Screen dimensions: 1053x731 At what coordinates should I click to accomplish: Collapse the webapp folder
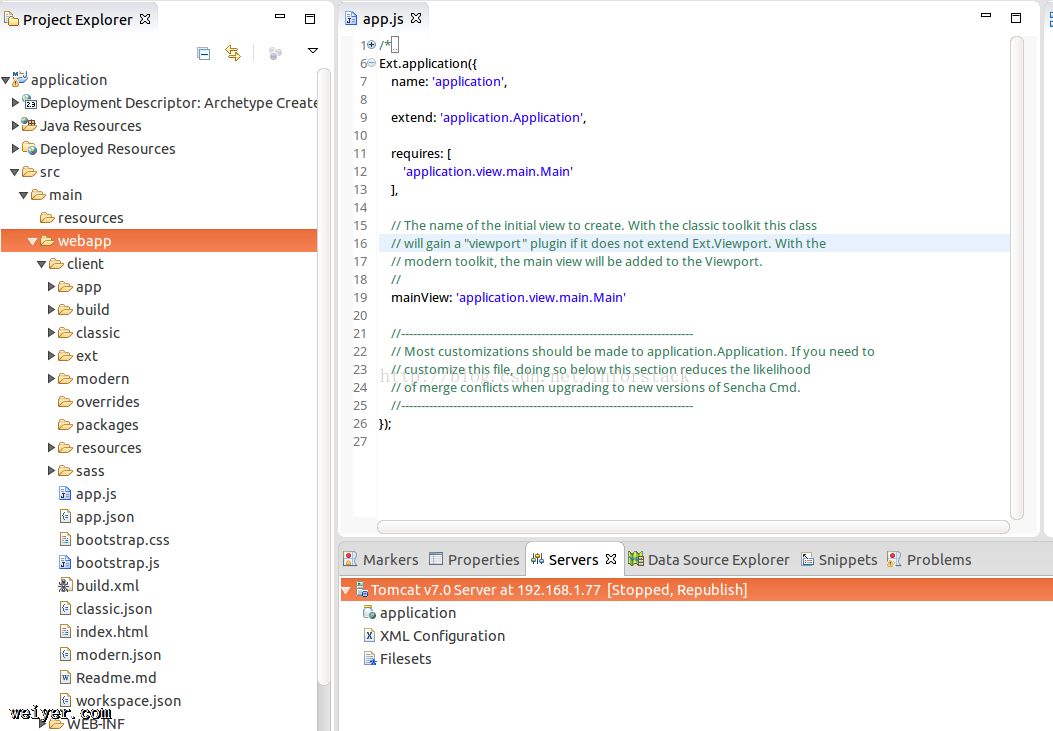point(33,241)
